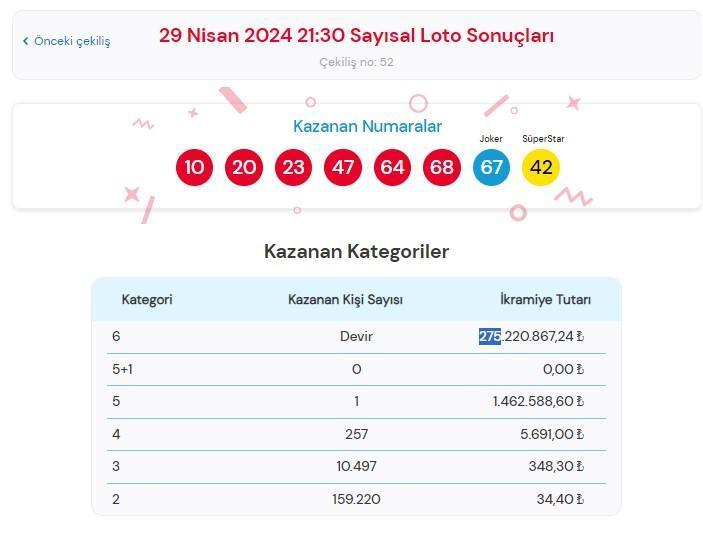Click the blue Joker ball 67
The image size is (703, 556).
(491, 167)
